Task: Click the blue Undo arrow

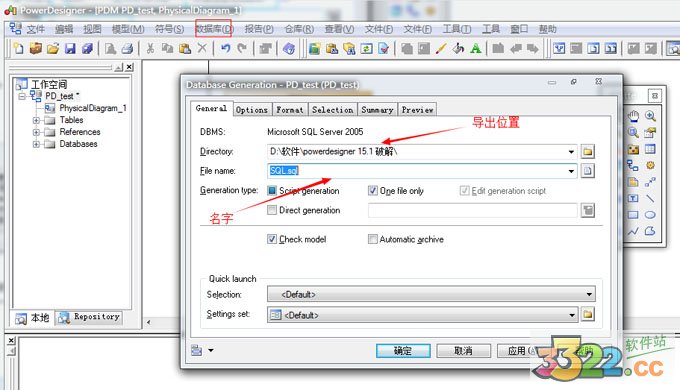Action: click(225, 48)
